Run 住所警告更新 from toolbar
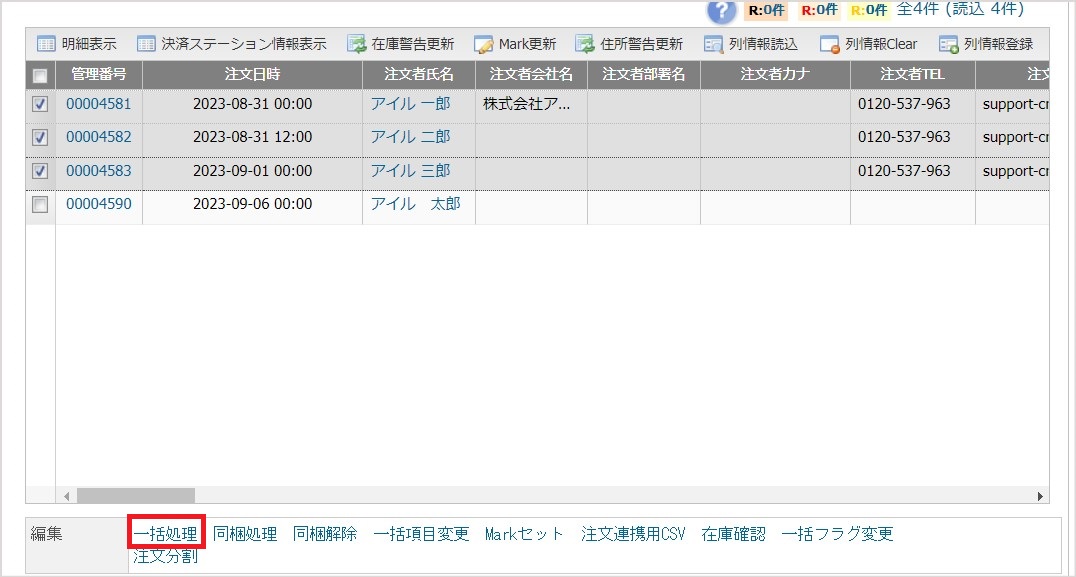The width and height of the screenshot is (1076, 577). 629,44
